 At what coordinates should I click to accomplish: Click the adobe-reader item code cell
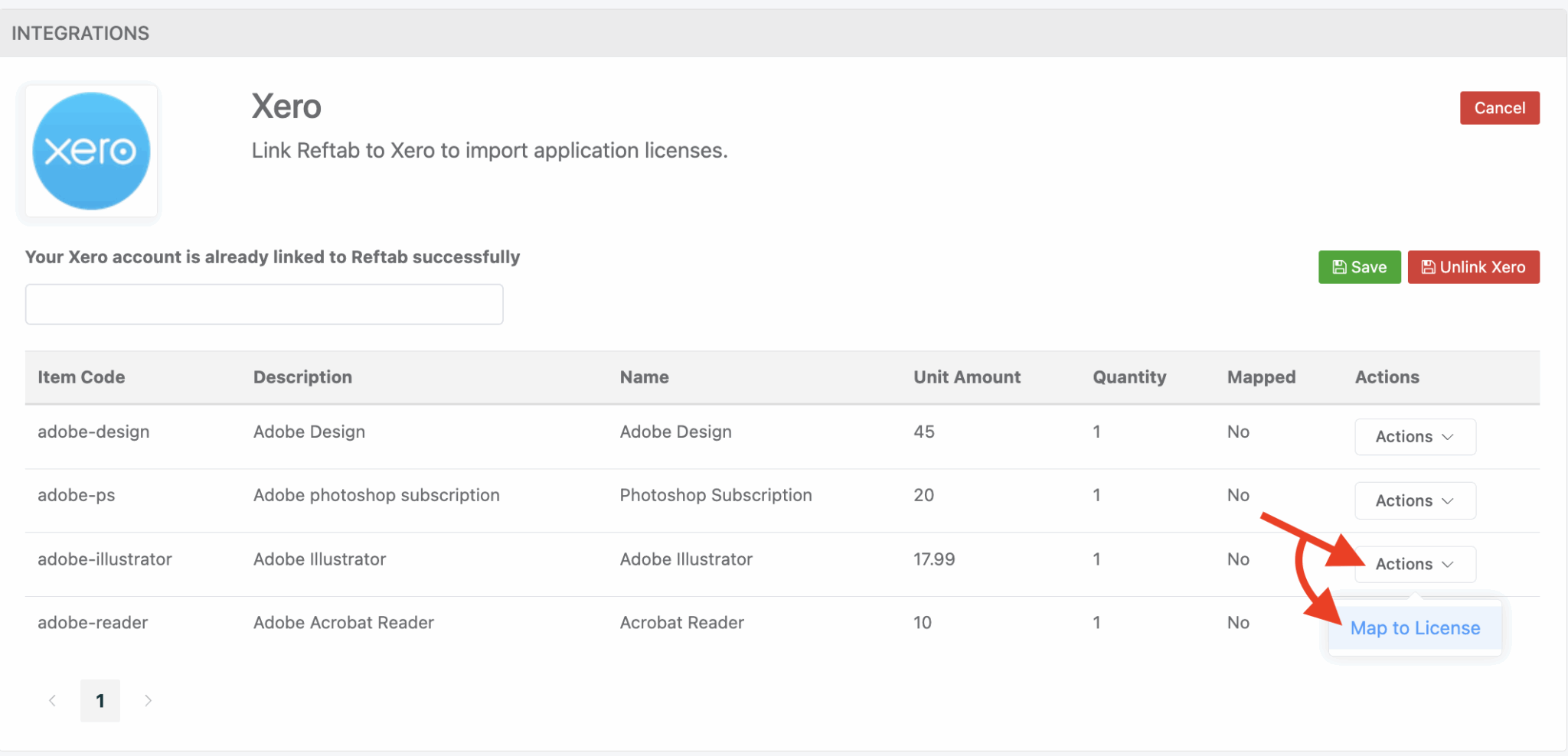[x=93, y=623]
